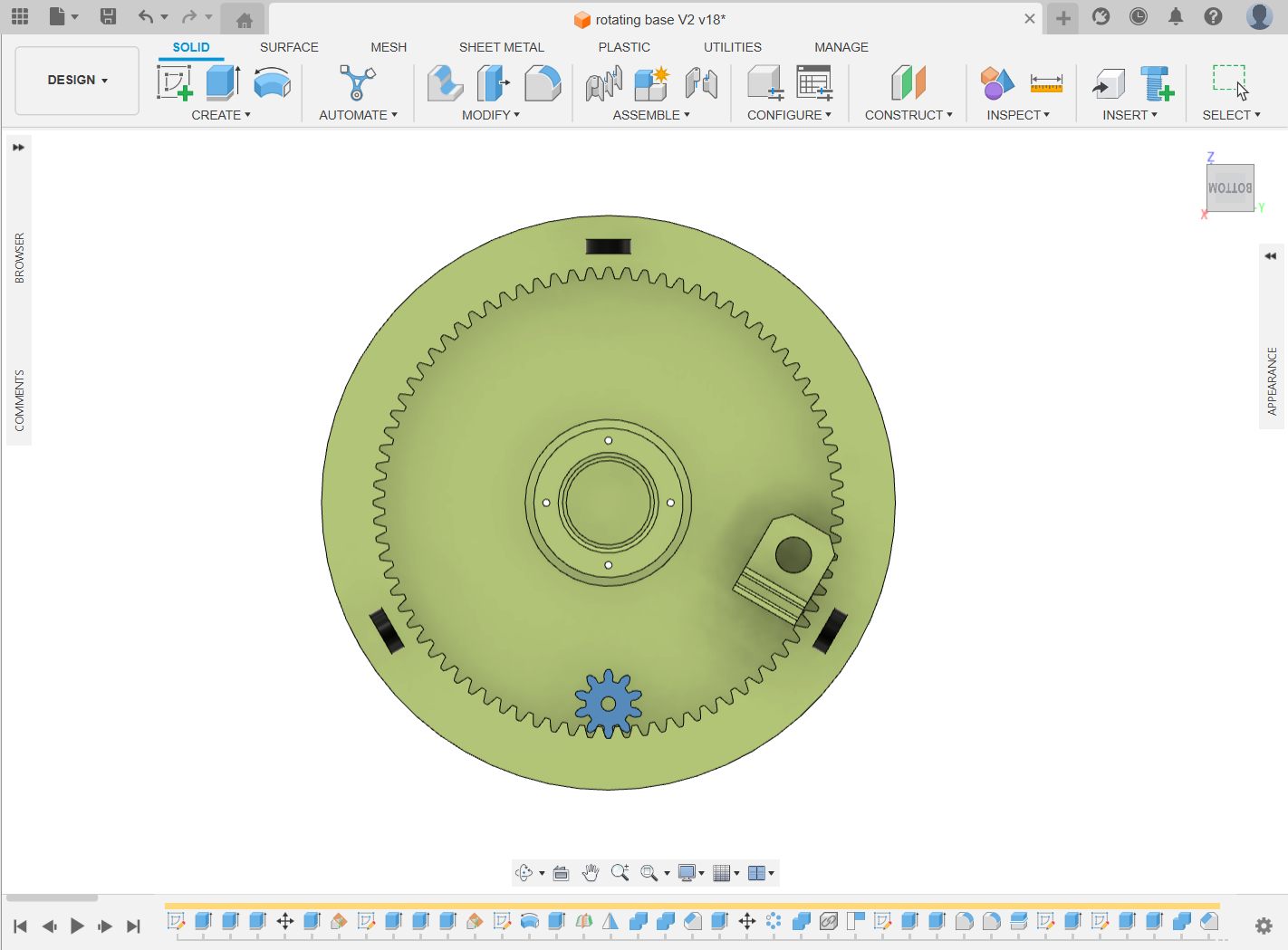1288x950 pixels.
Task: Click the Press Pull modify icon
Action: 445,83
